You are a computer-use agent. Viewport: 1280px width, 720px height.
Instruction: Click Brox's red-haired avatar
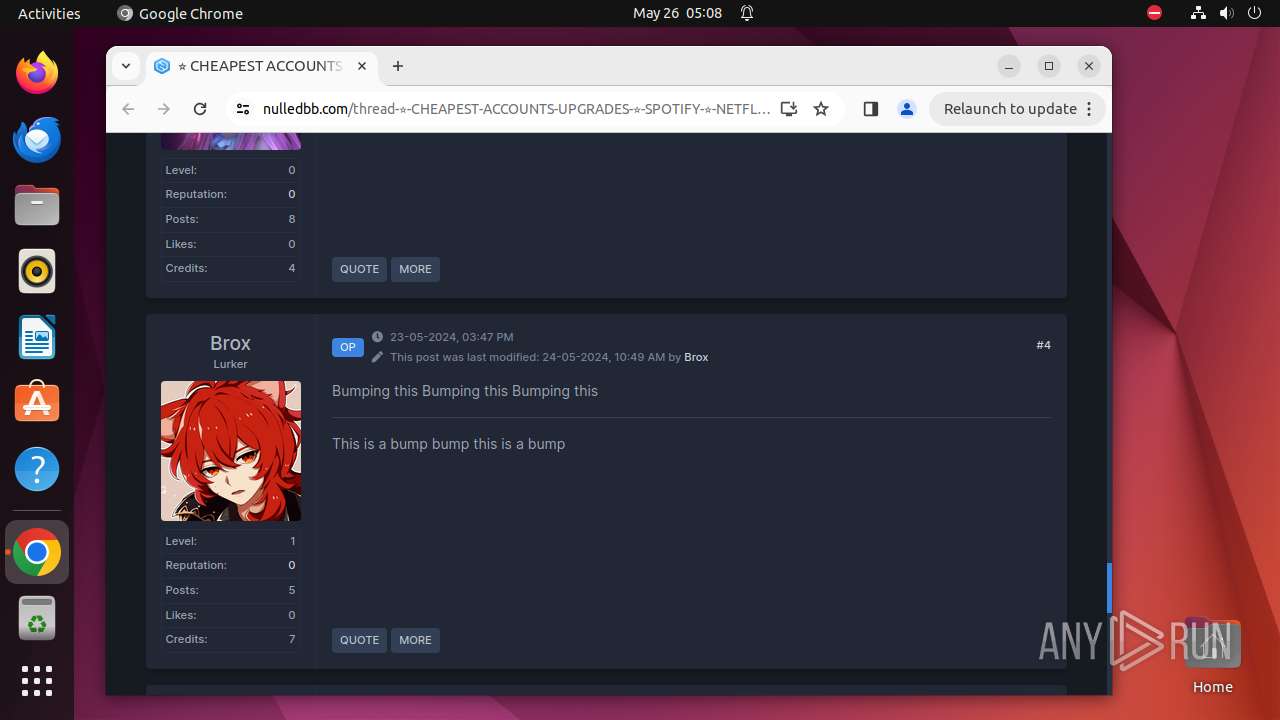click(x=231, y=451)
